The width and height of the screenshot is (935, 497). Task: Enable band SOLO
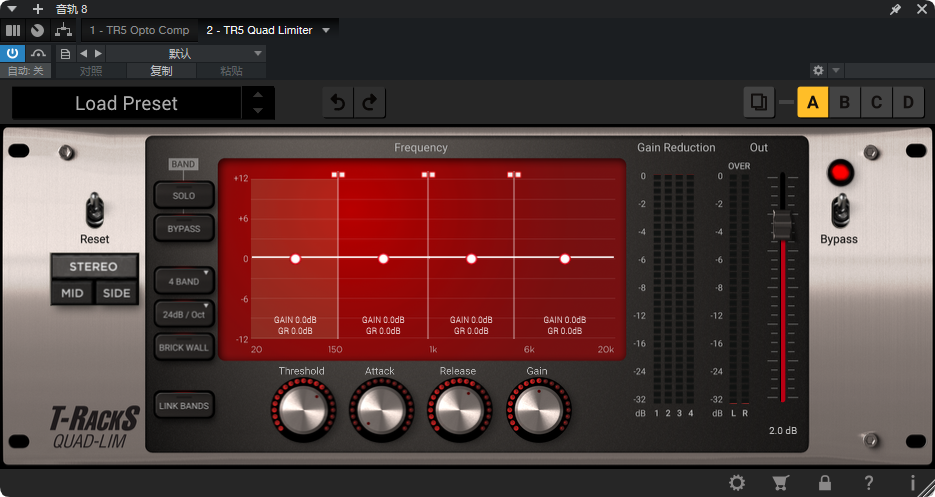tap(184, 196)
